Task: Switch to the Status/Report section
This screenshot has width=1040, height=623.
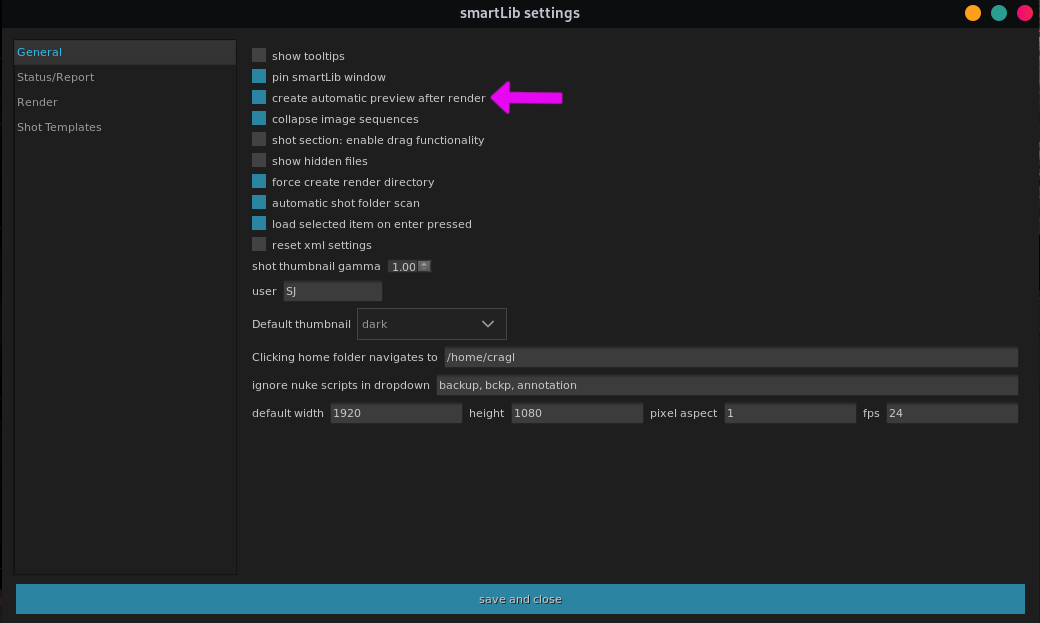Action: click(x=55, y=76)
